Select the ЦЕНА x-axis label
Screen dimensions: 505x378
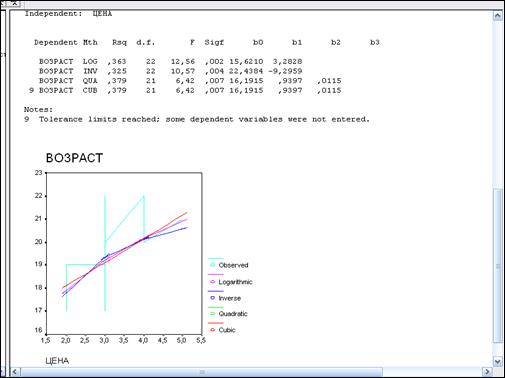coord(57,361)
